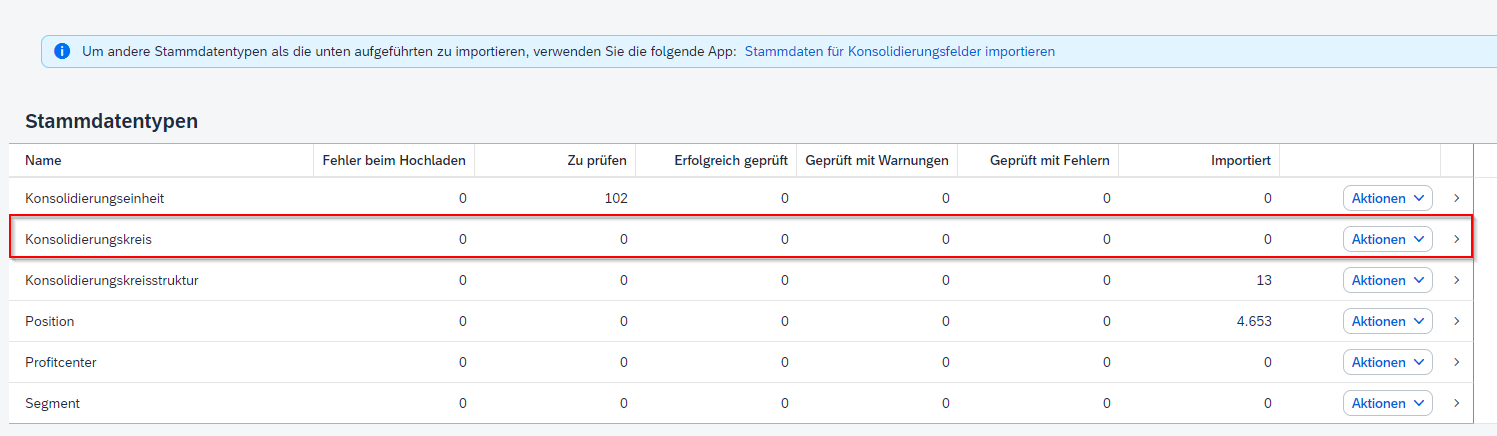This screenshot has width=1497, height=436.
Task: Click navigation arrow for Konsolidierungskreis row
Action: point(1456,239)
